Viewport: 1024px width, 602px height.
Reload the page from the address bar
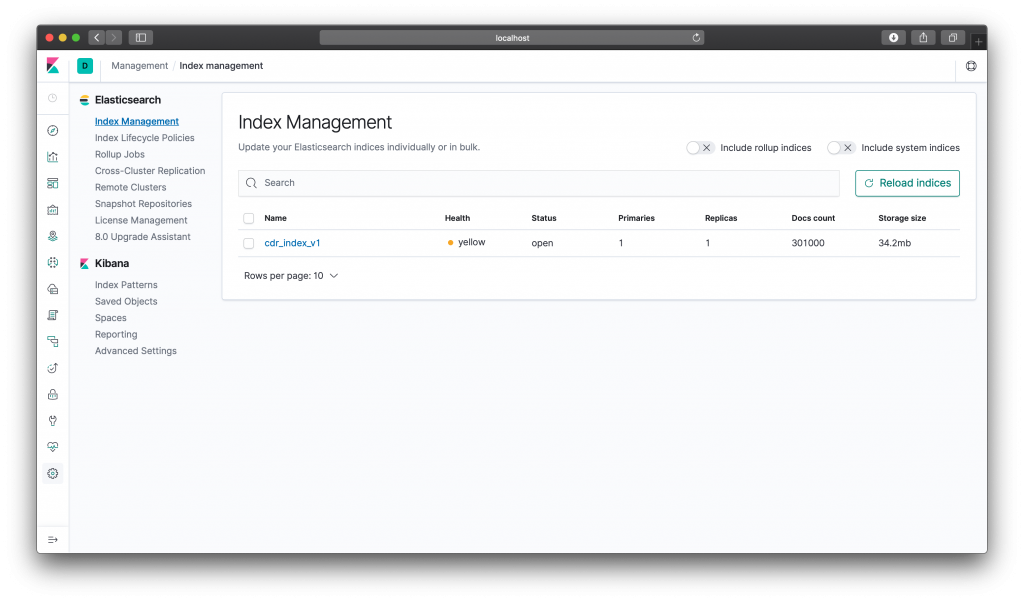tap(696, 38)
